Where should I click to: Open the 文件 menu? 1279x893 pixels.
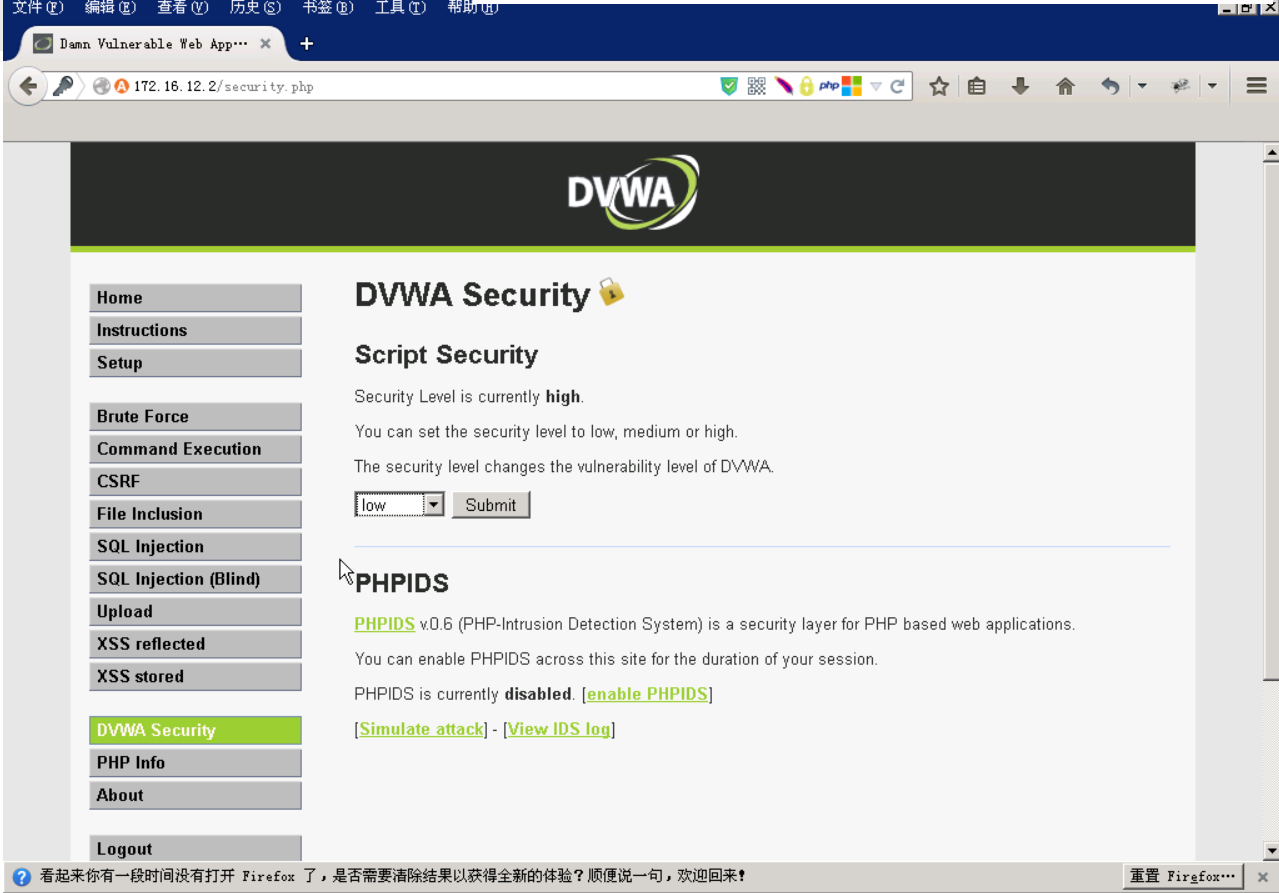[x=37, y=7]
